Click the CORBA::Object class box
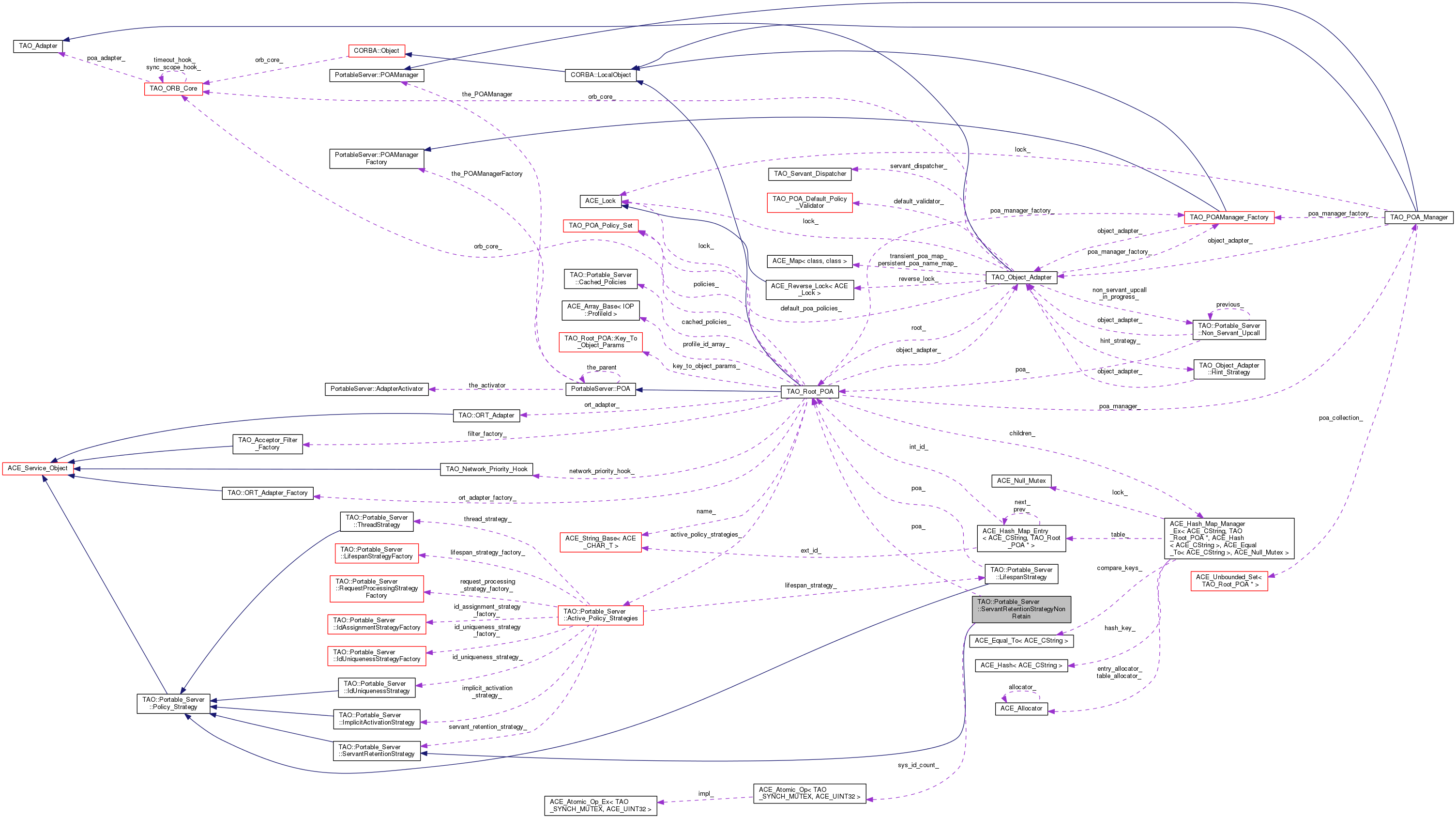 click(x=376, y=51)
